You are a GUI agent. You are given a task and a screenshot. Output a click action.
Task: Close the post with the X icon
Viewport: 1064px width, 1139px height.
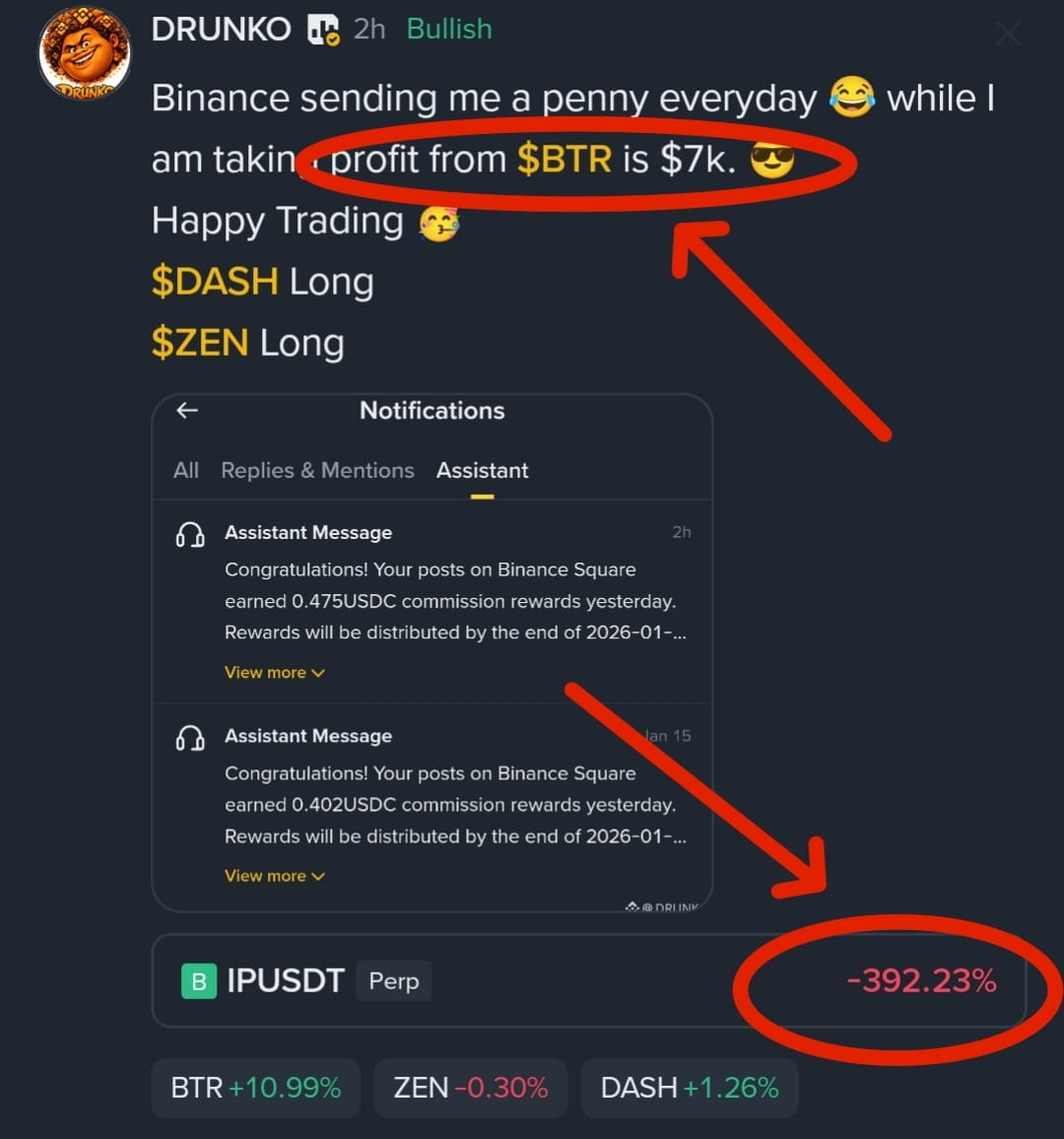1008,33
